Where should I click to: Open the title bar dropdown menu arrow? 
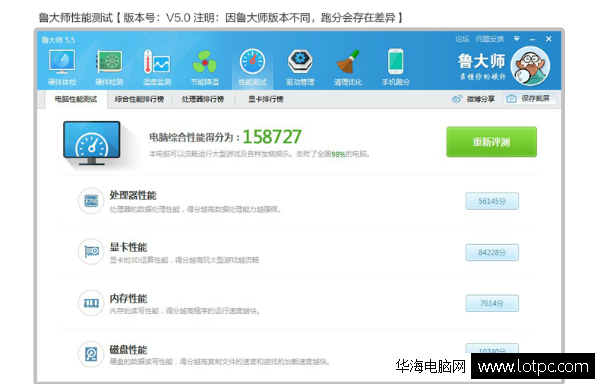pyautogui.click(x=517, y=39)
